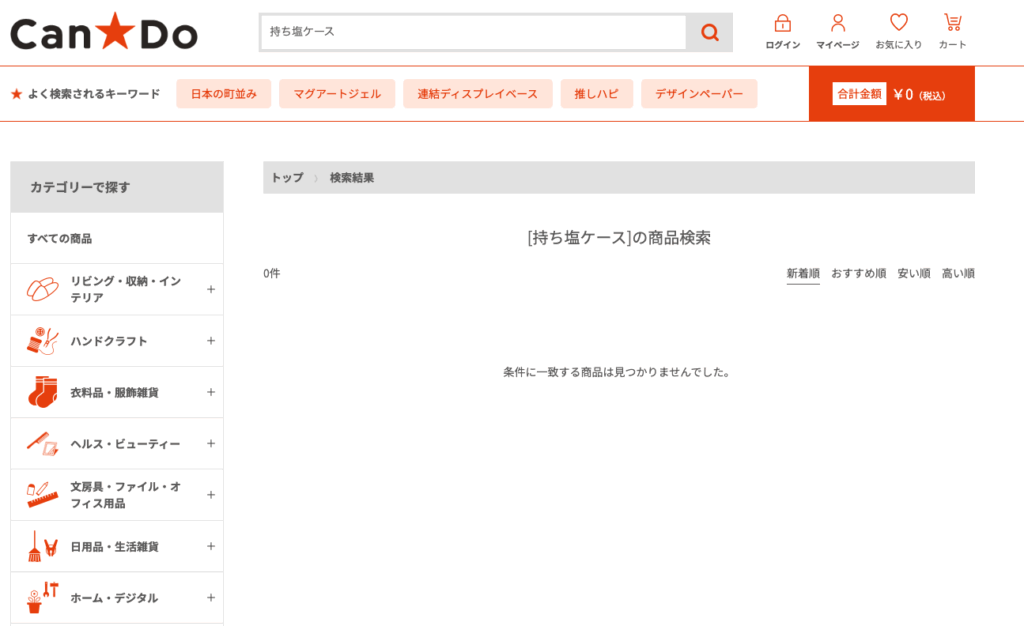Expand ハンドクラフト category plus sign

pyautogui.click(x=211, y=341)
